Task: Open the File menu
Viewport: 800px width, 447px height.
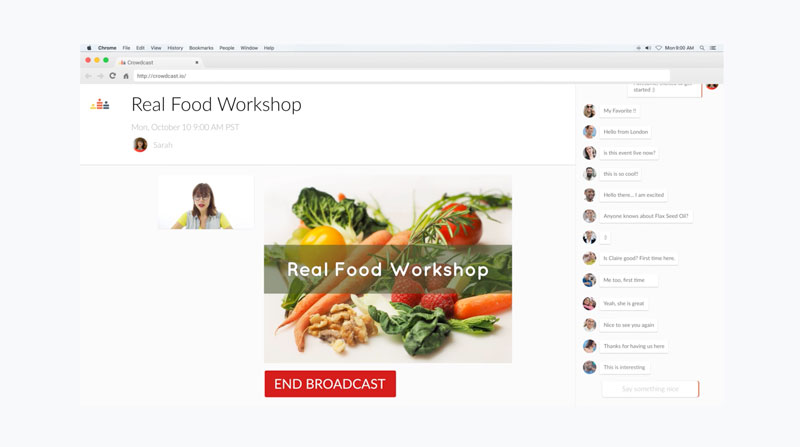Action: tap(126, 48)
